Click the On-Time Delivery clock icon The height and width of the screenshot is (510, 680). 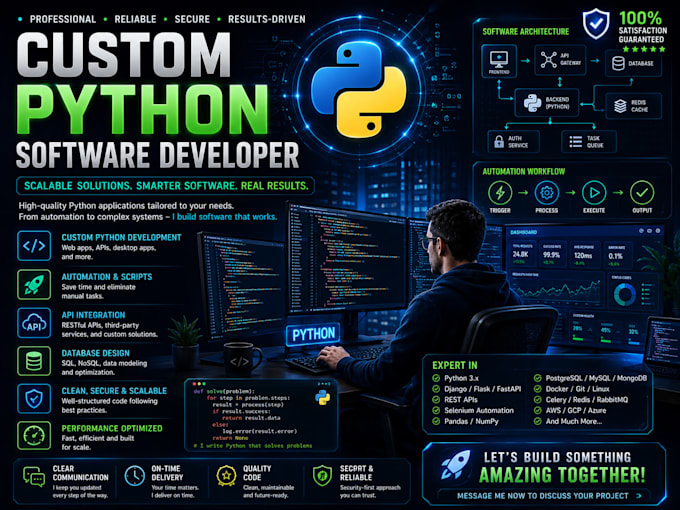click(x=135, y=476)
